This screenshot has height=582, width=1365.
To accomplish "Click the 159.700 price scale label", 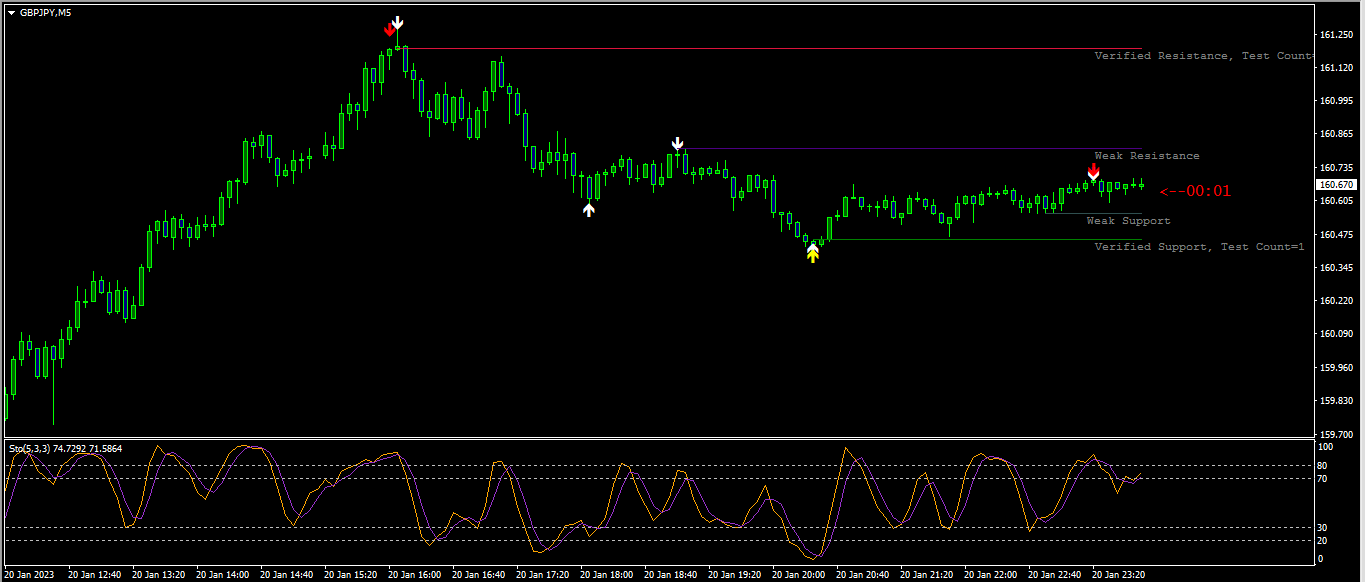I will pyautogui.click(x=1336, y=435).
